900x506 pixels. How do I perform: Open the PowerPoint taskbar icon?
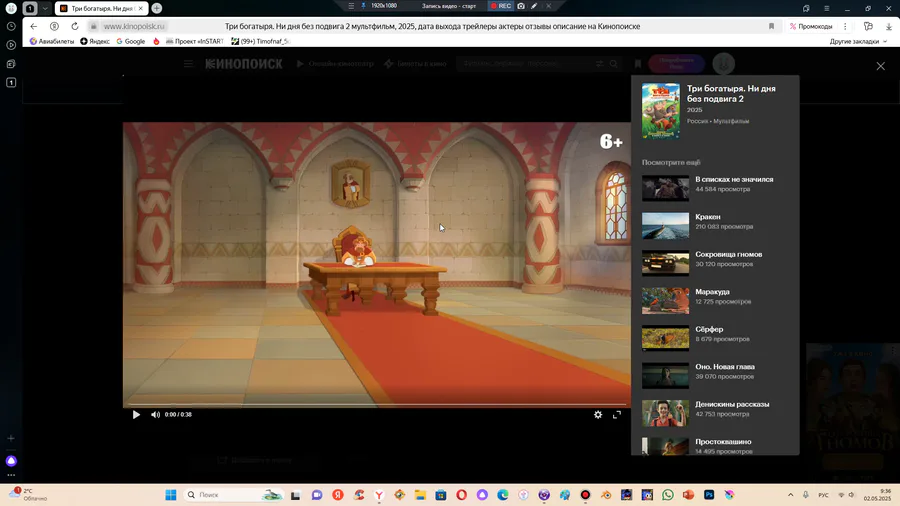click(688, 495)
